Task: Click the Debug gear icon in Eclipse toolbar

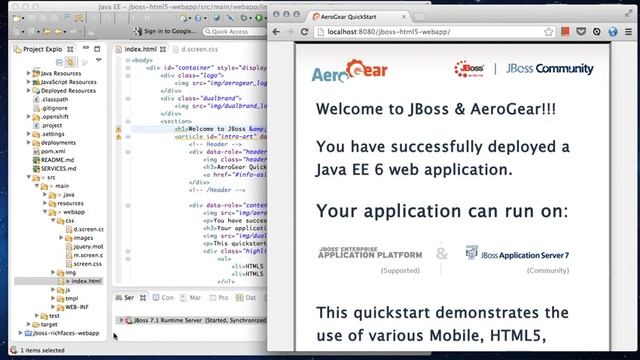Action: (x=244, y=18)
